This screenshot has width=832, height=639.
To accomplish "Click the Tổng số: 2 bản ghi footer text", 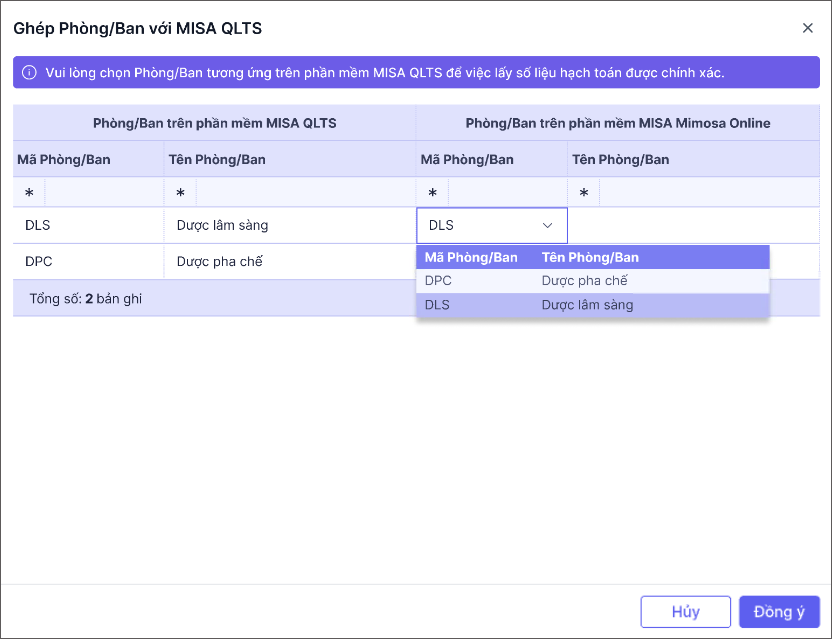I will 85,299.
